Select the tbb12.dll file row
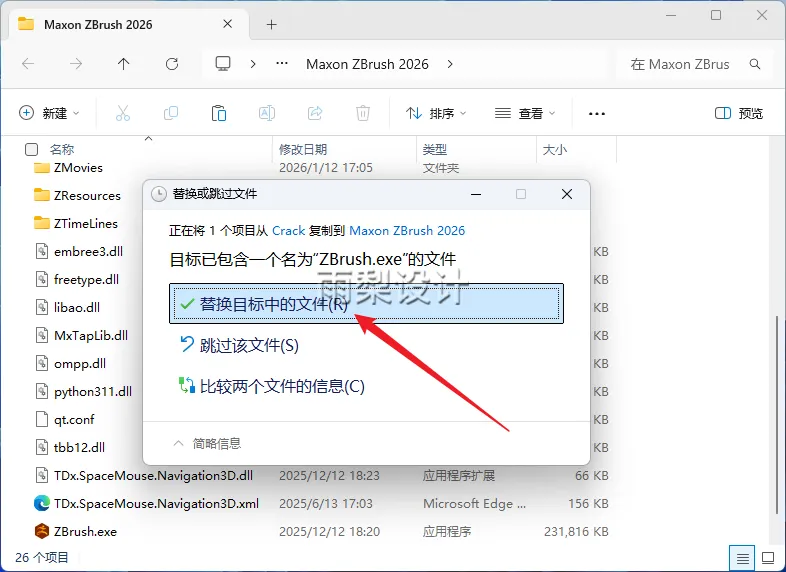 [79, 447]
